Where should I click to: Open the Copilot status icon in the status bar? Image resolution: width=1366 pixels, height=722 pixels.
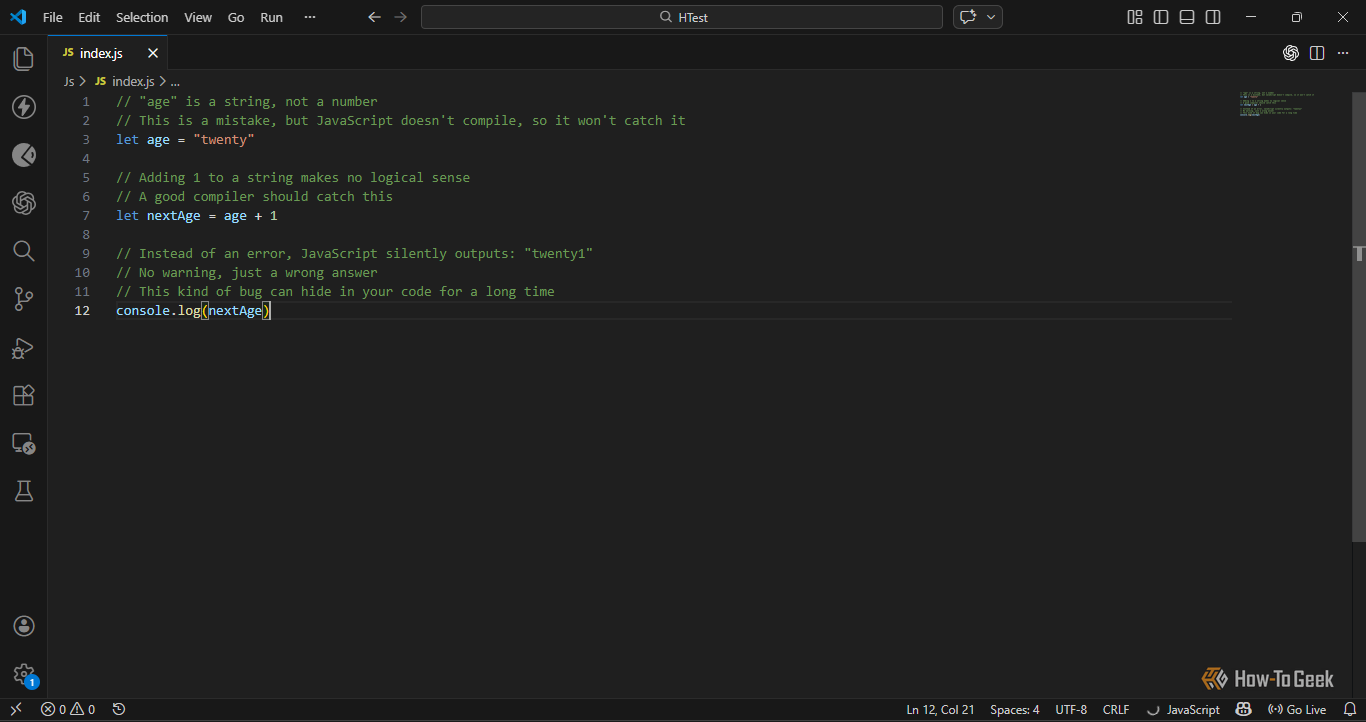[x=1243, y=709]
